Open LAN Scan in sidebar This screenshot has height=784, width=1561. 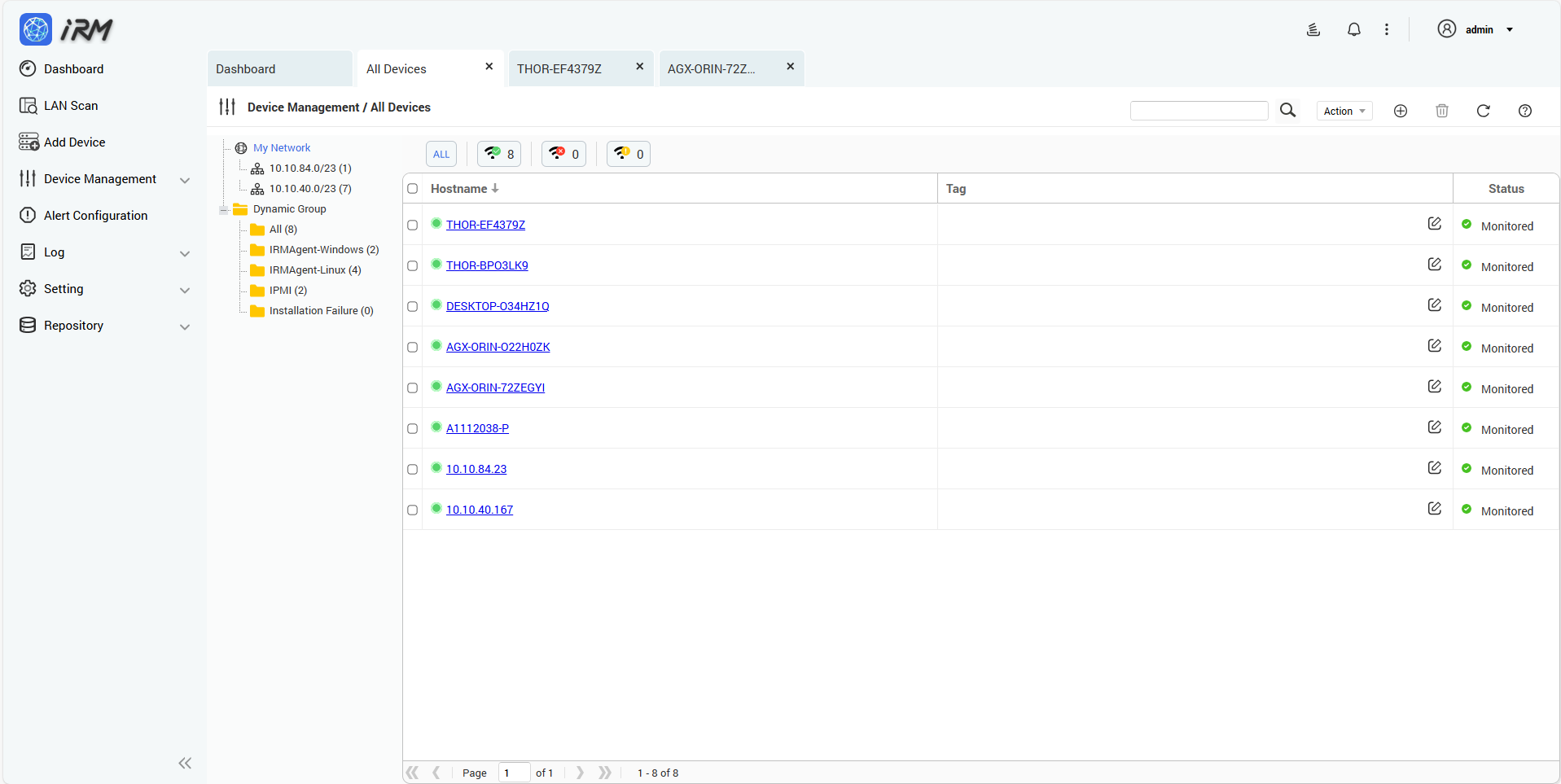71,105
